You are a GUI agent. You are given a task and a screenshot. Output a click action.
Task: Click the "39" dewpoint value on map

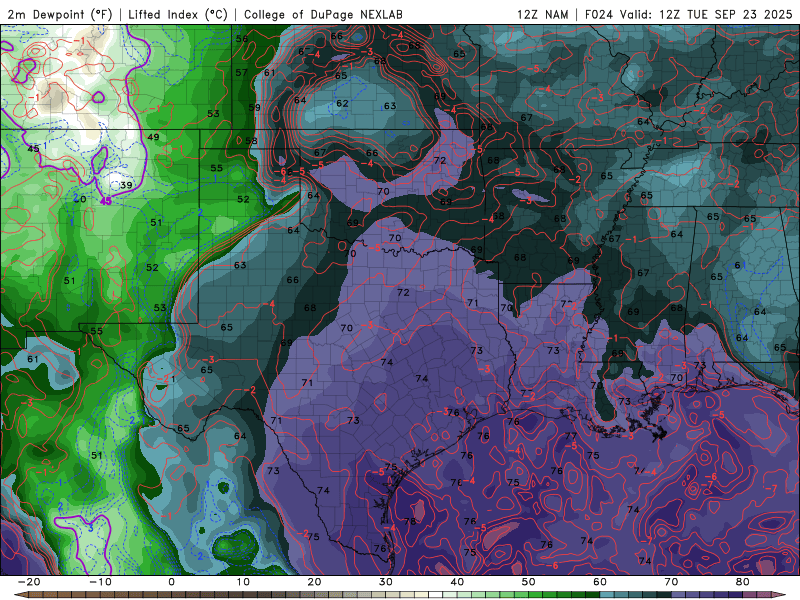126,185
